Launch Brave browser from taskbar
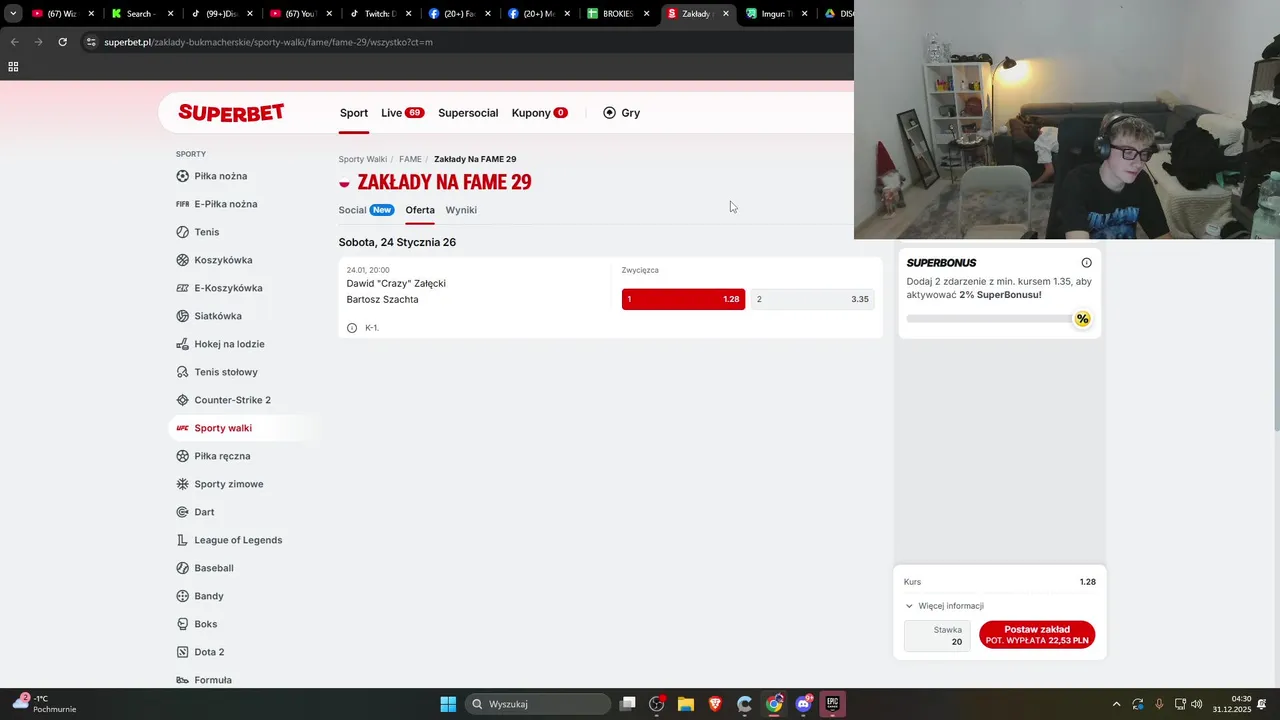The height and width of the screenshot is (720, 1280). pyautogui.click(x=715, y=704)
